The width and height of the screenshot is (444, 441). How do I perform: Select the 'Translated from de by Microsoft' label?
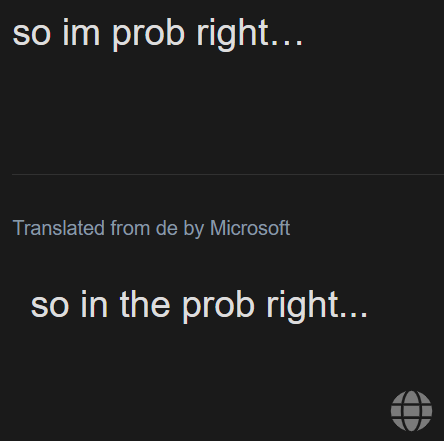(151, 229)
